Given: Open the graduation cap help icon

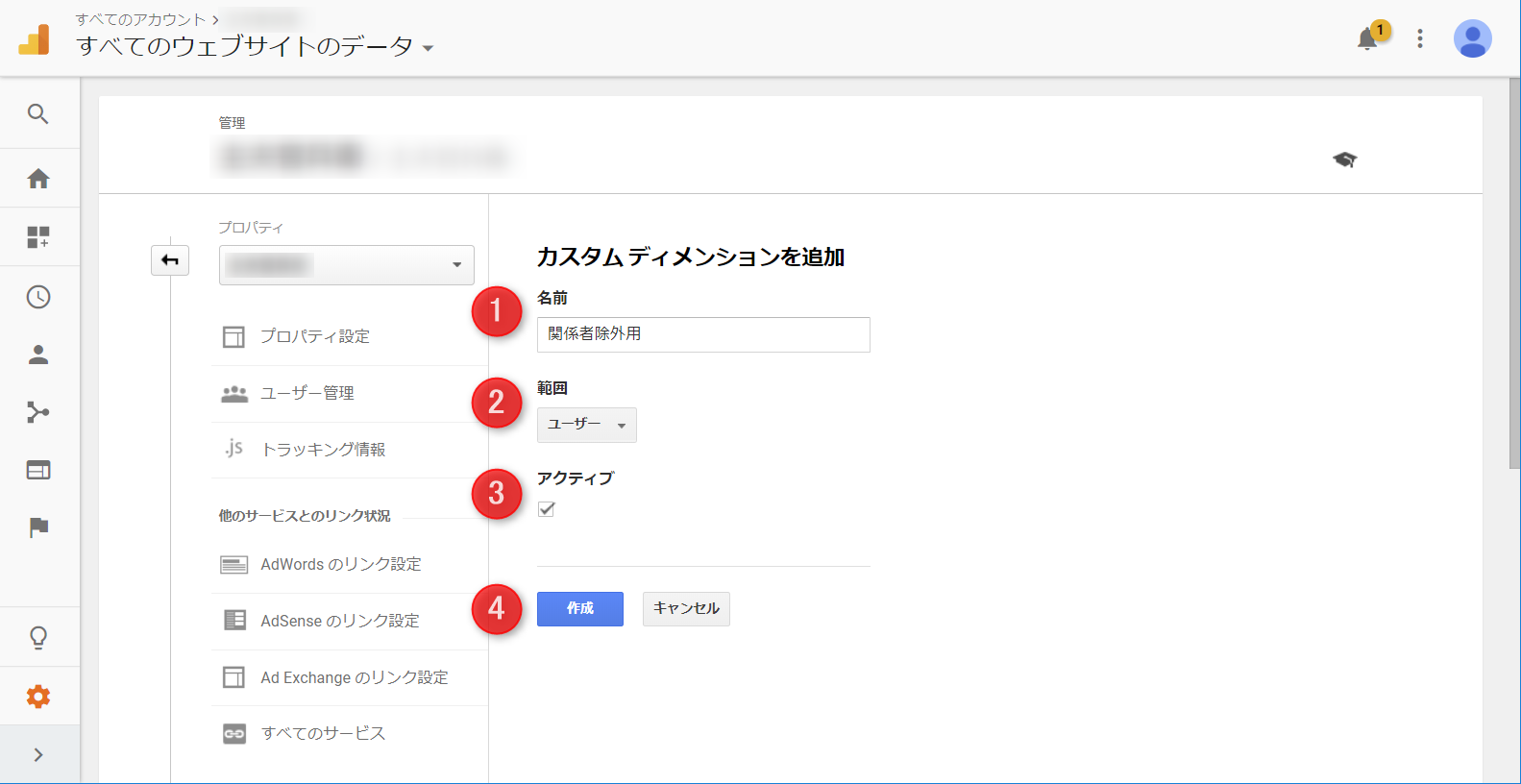Looking at the screenshot, I should click(1344, 159).
